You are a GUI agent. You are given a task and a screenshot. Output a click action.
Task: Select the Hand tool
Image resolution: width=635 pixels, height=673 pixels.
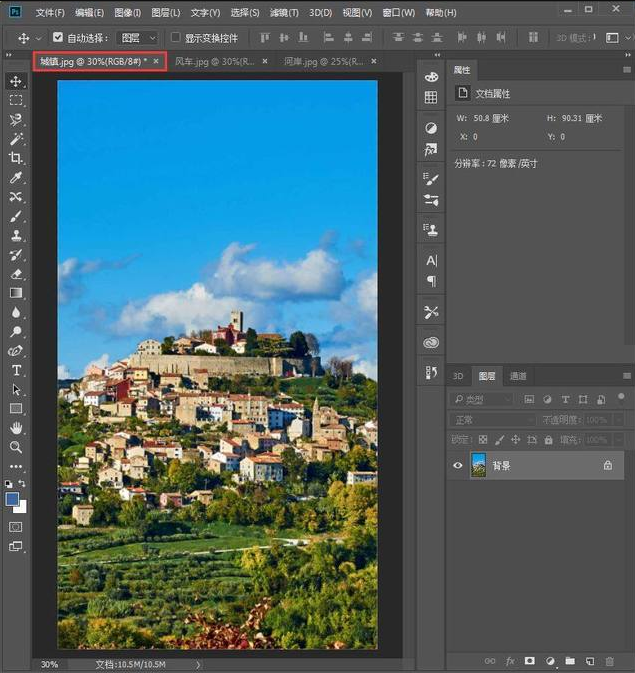(16, 428)
